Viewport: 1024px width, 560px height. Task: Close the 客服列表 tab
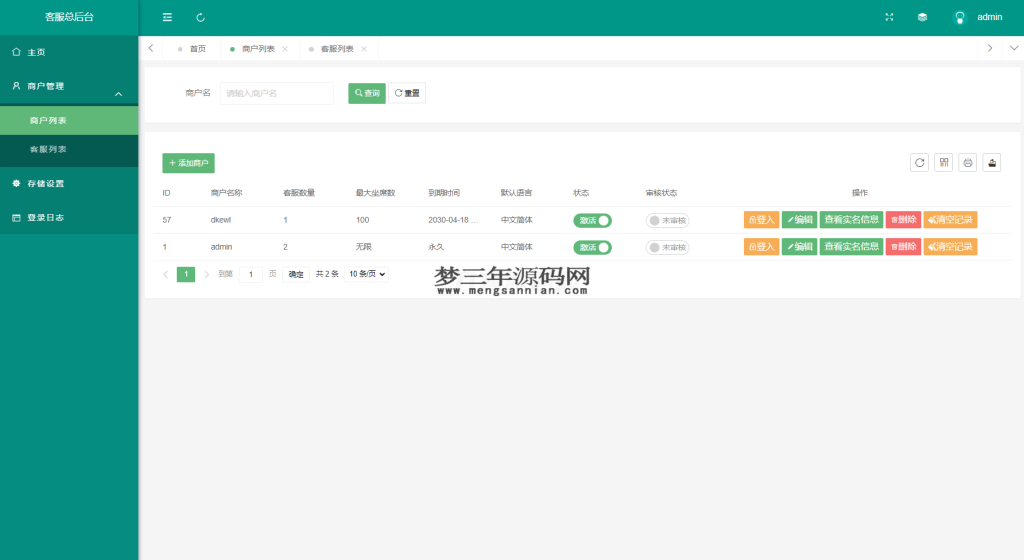pyautogui.click(x=364, y=49)
